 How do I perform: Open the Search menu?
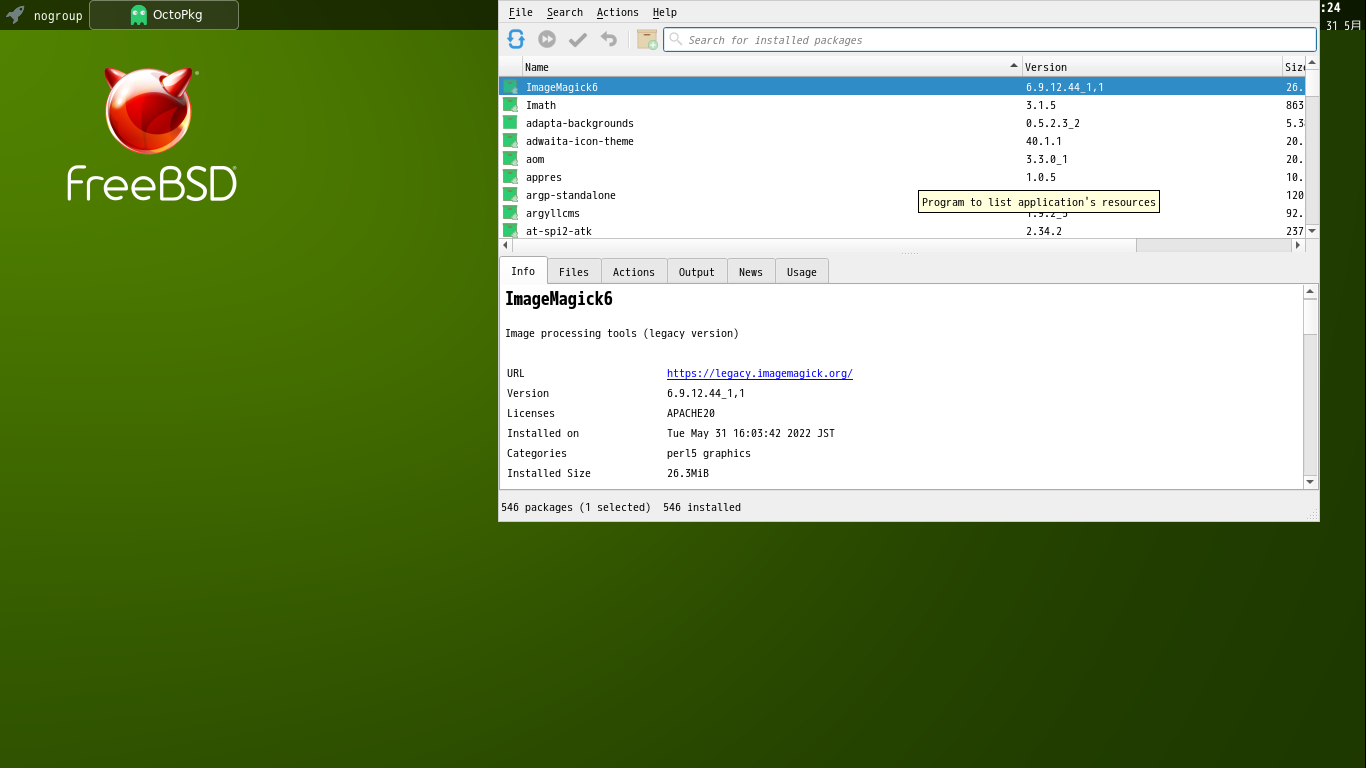(564, 12)
